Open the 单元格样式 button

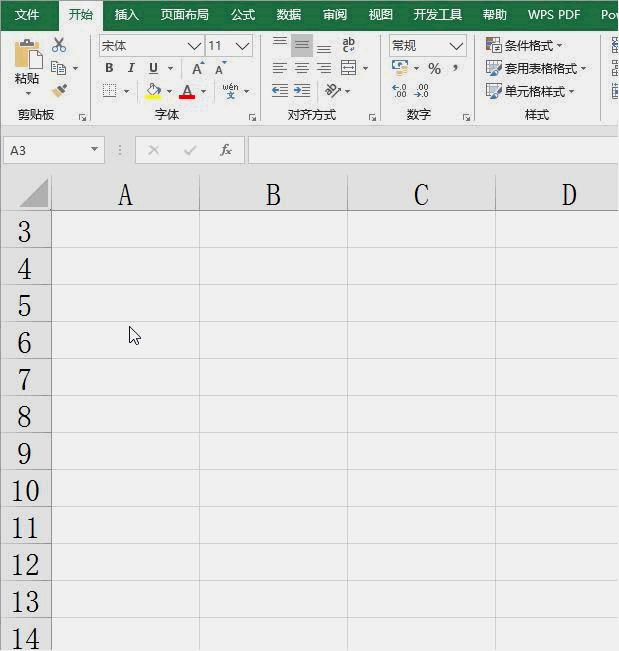529,91
